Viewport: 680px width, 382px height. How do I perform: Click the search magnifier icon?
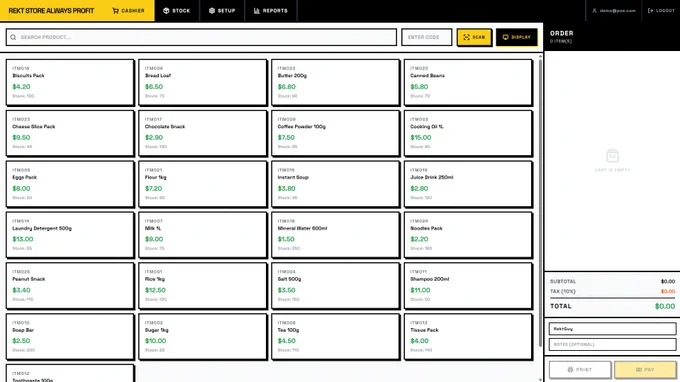click(x=13, y=37)
